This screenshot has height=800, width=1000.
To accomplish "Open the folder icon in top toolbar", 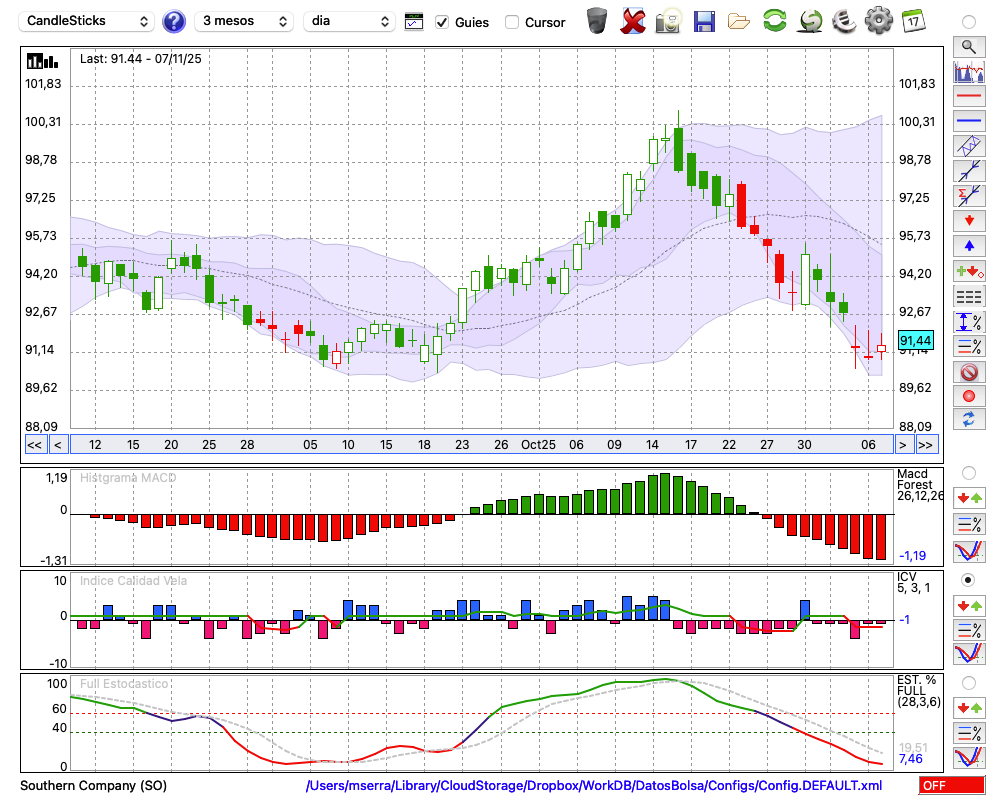I will tap(739, 20).
